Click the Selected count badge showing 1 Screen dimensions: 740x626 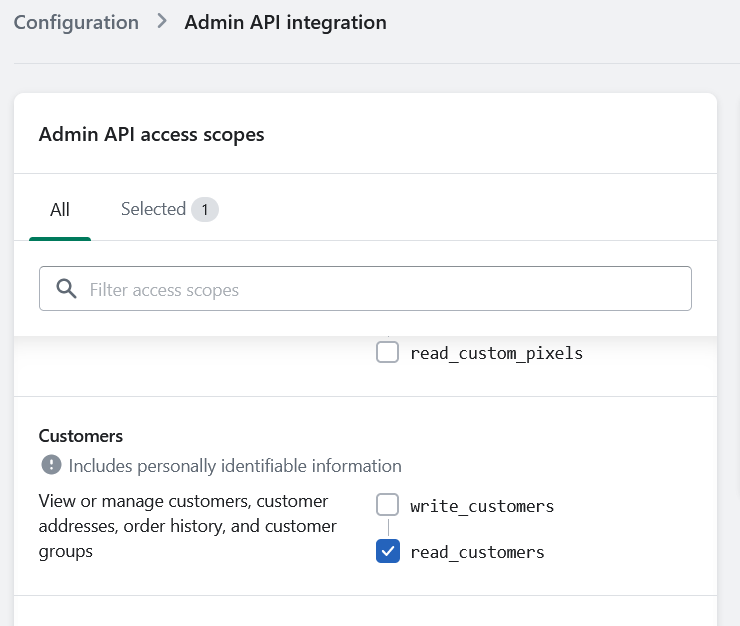pyautogui.click(x=205, y=209)
